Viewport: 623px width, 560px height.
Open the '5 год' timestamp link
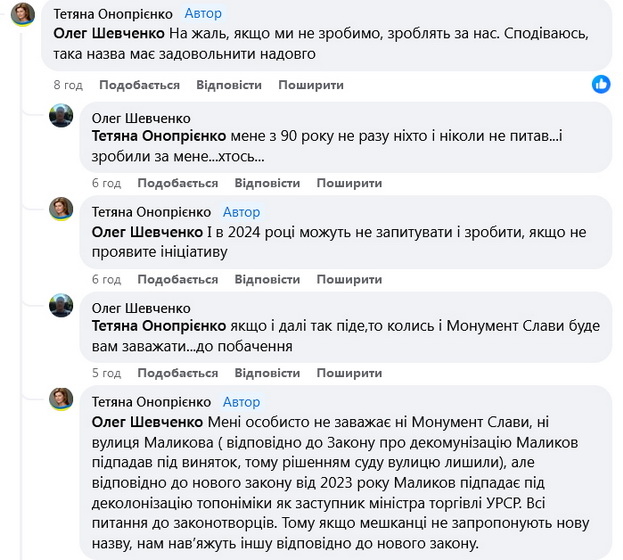click(106, 373)
